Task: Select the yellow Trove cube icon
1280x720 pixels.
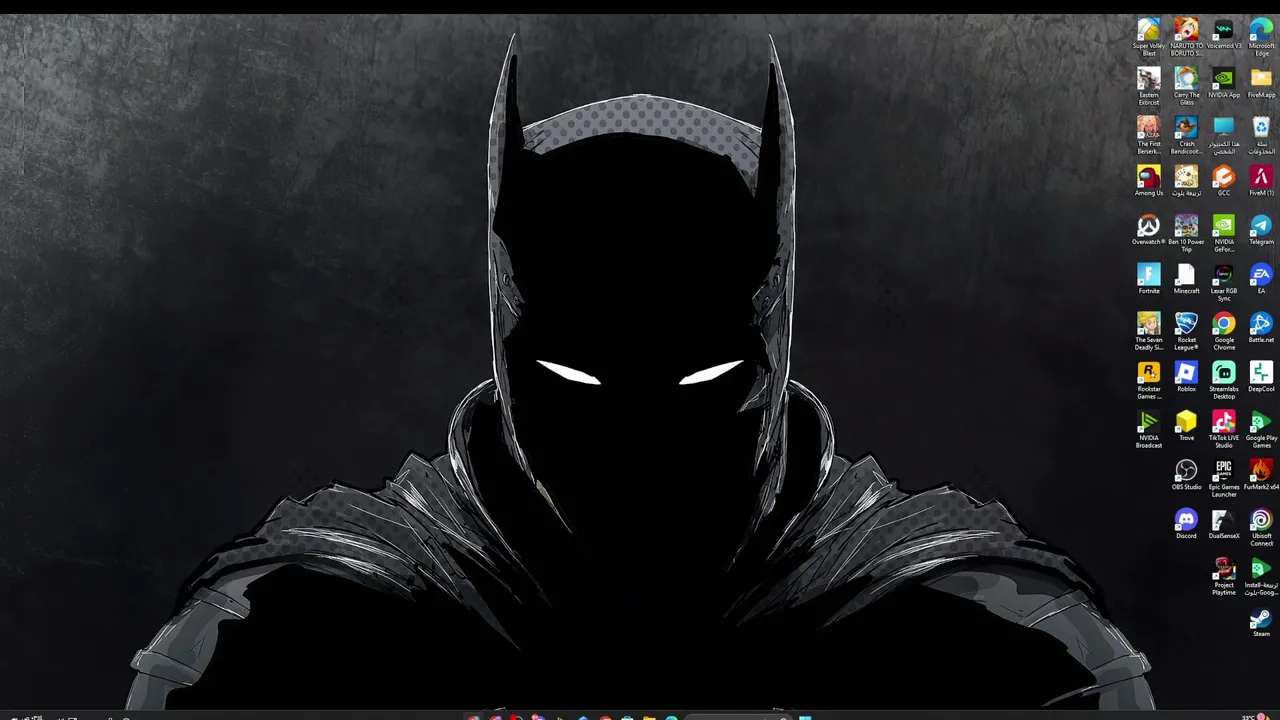Action: click(1186, 422)
